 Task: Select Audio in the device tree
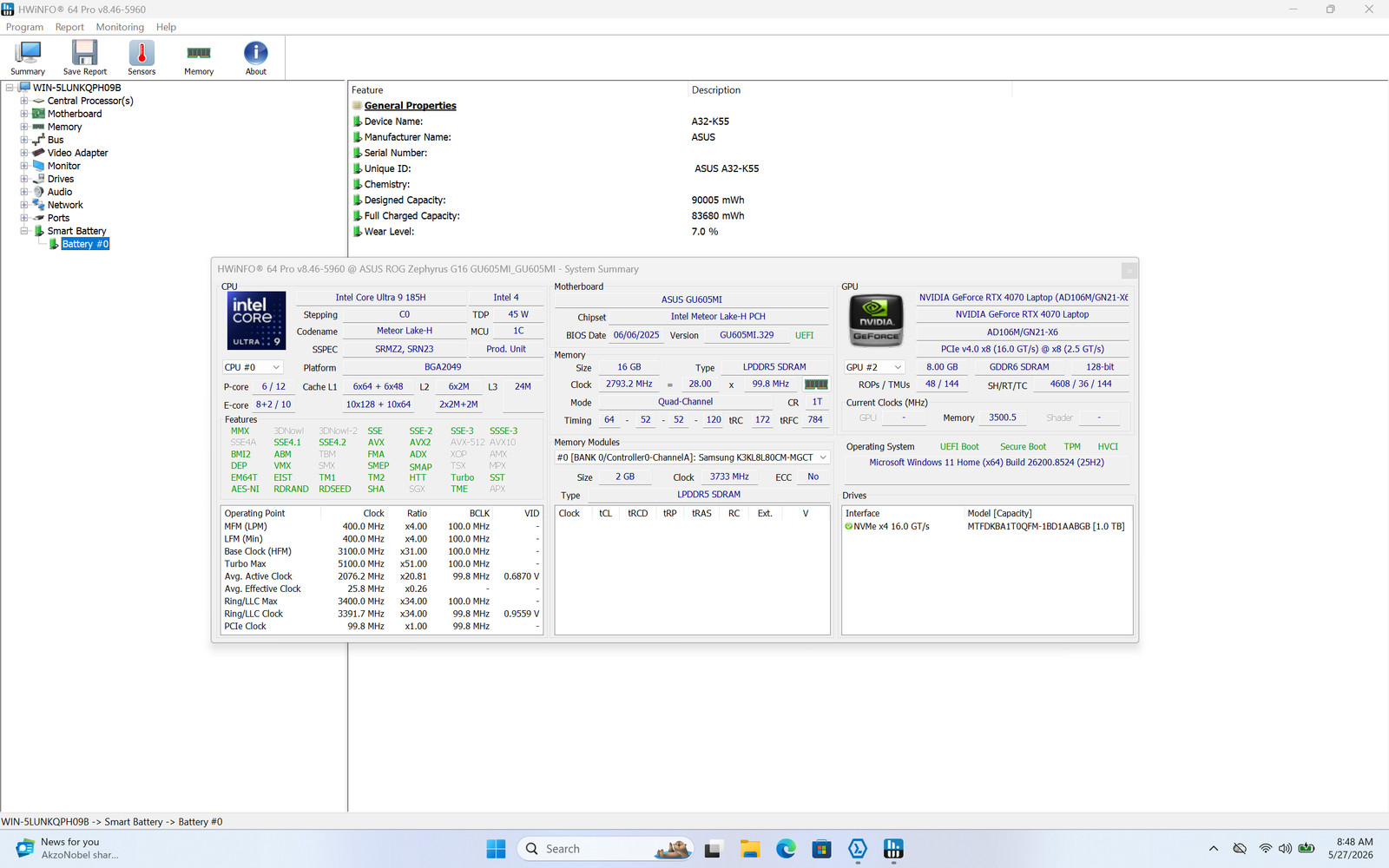point(60,192)
